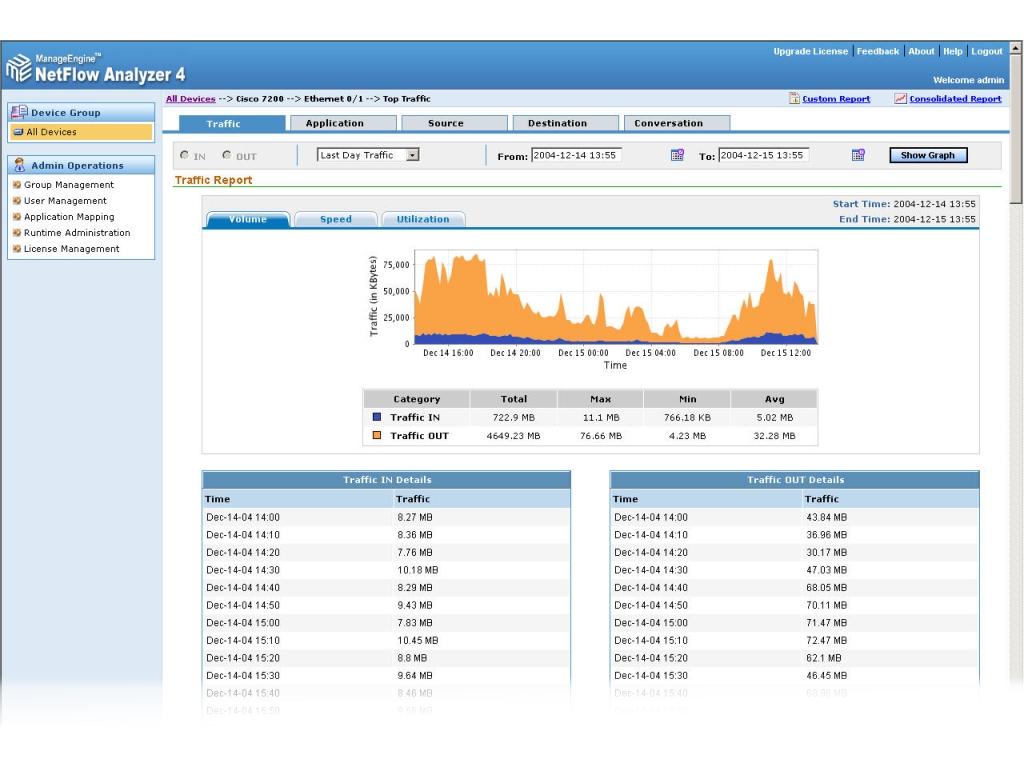Open User Management

(x=65, y=200)
